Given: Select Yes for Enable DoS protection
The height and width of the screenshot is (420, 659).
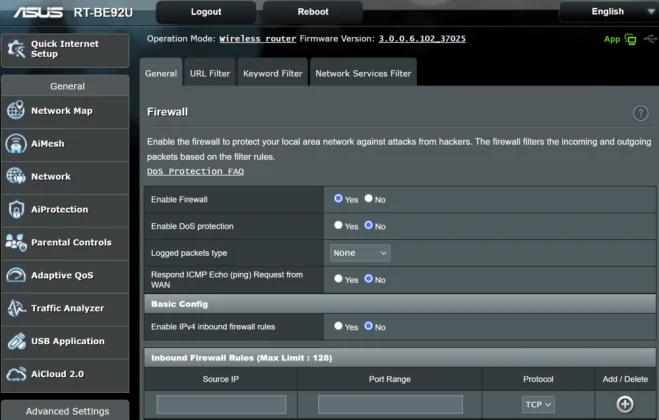Looking at the screenshot, I should 338,225.
